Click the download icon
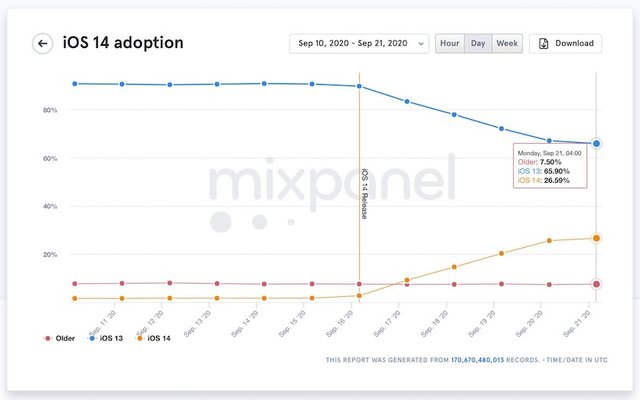The image size is (640, 400). [543, 43]
